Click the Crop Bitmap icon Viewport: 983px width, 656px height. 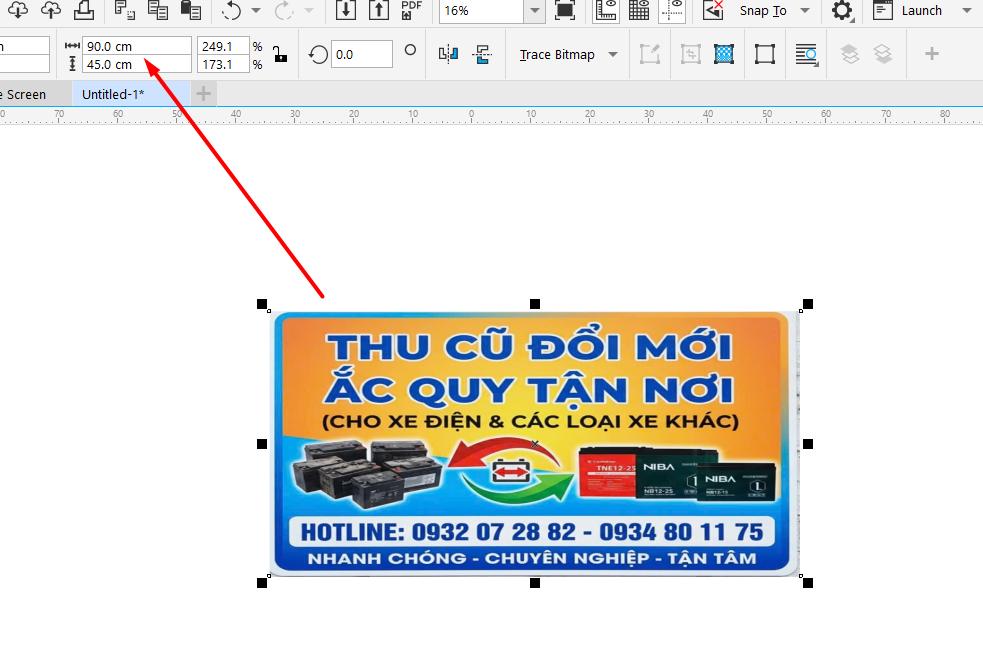(690, 55)
